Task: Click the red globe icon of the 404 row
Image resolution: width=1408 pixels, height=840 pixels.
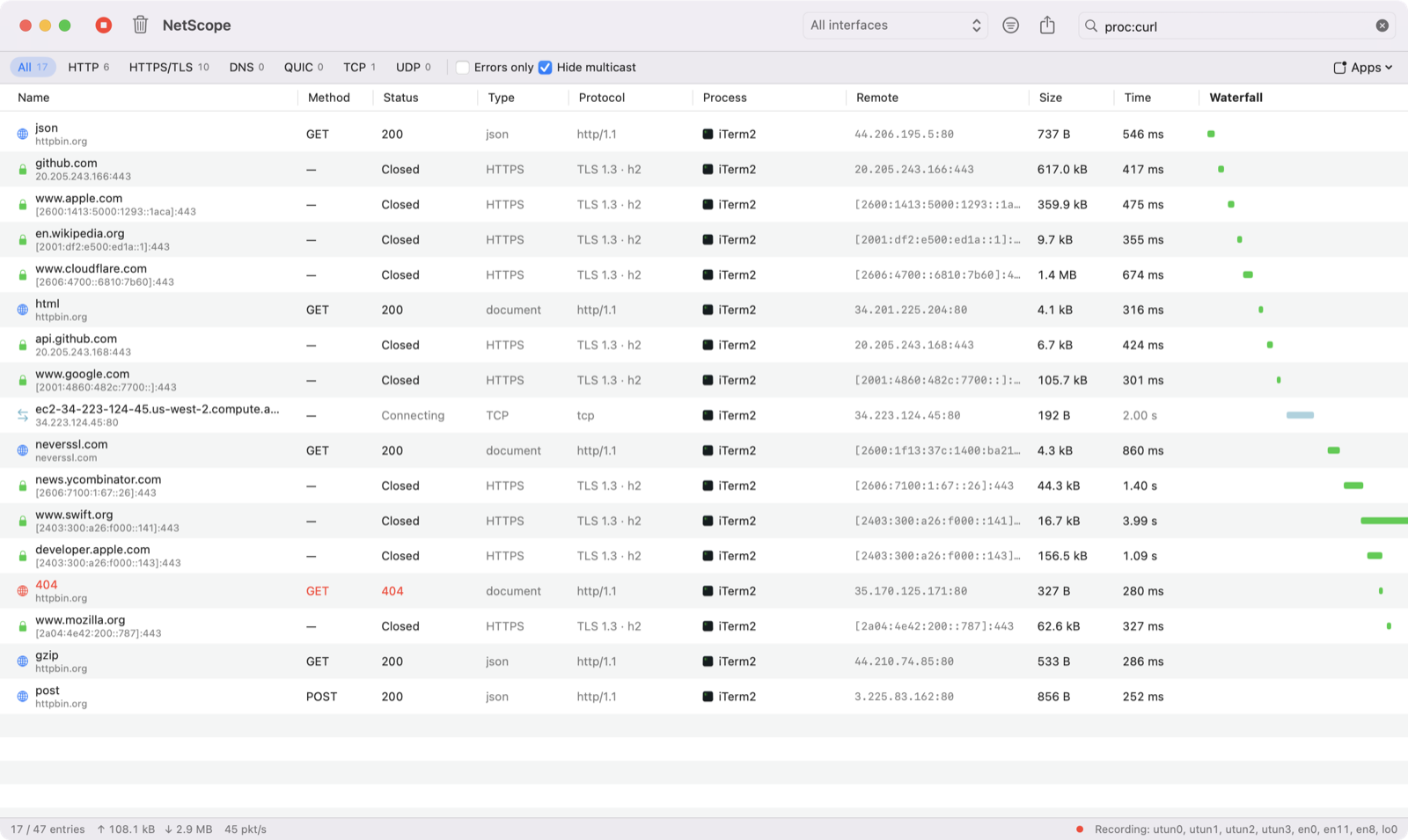Action: pyautogui.click(x=23, y=591)
